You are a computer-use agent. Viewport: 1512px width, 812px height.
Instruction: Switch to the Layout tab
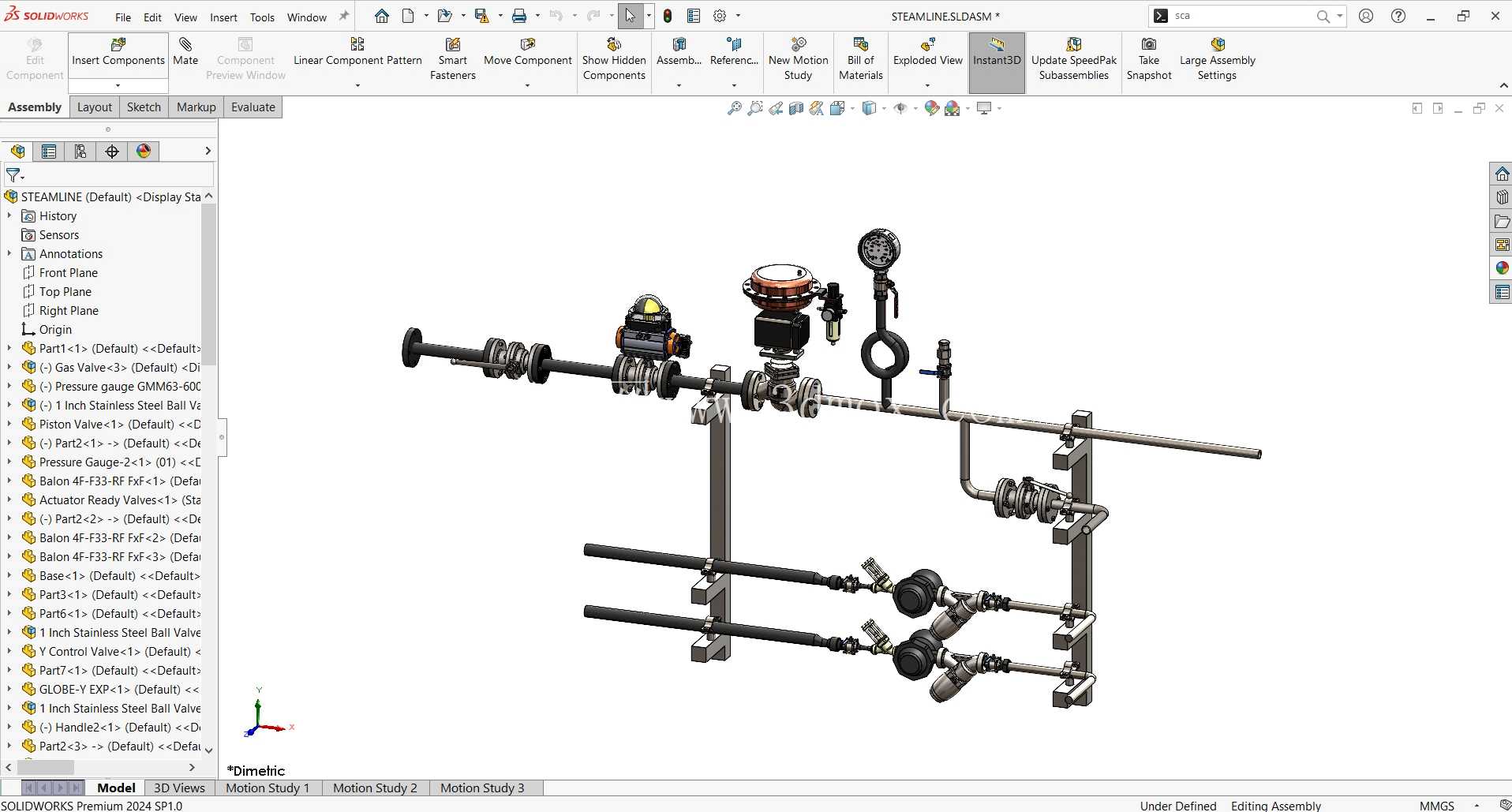pos(95,107)
